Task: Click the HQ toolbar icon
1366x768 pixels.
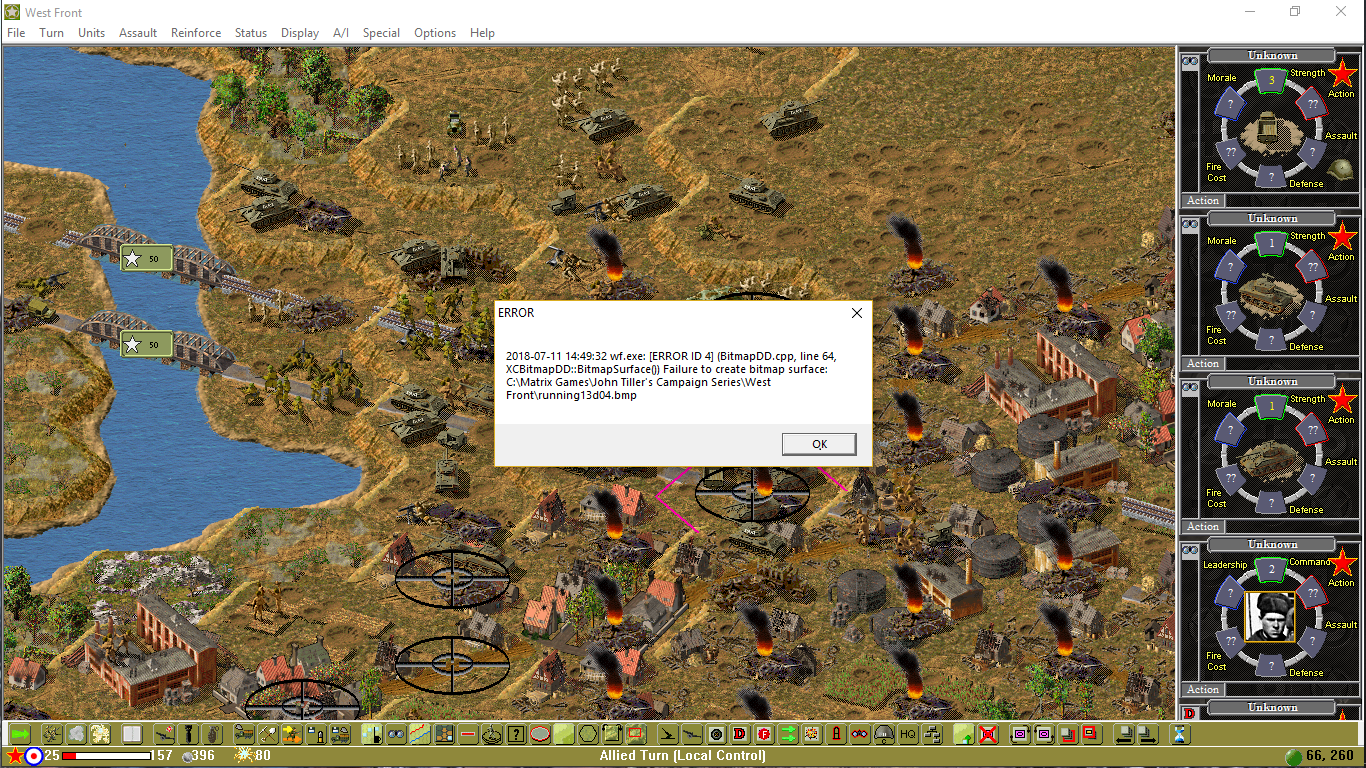Action: [908, 734]
